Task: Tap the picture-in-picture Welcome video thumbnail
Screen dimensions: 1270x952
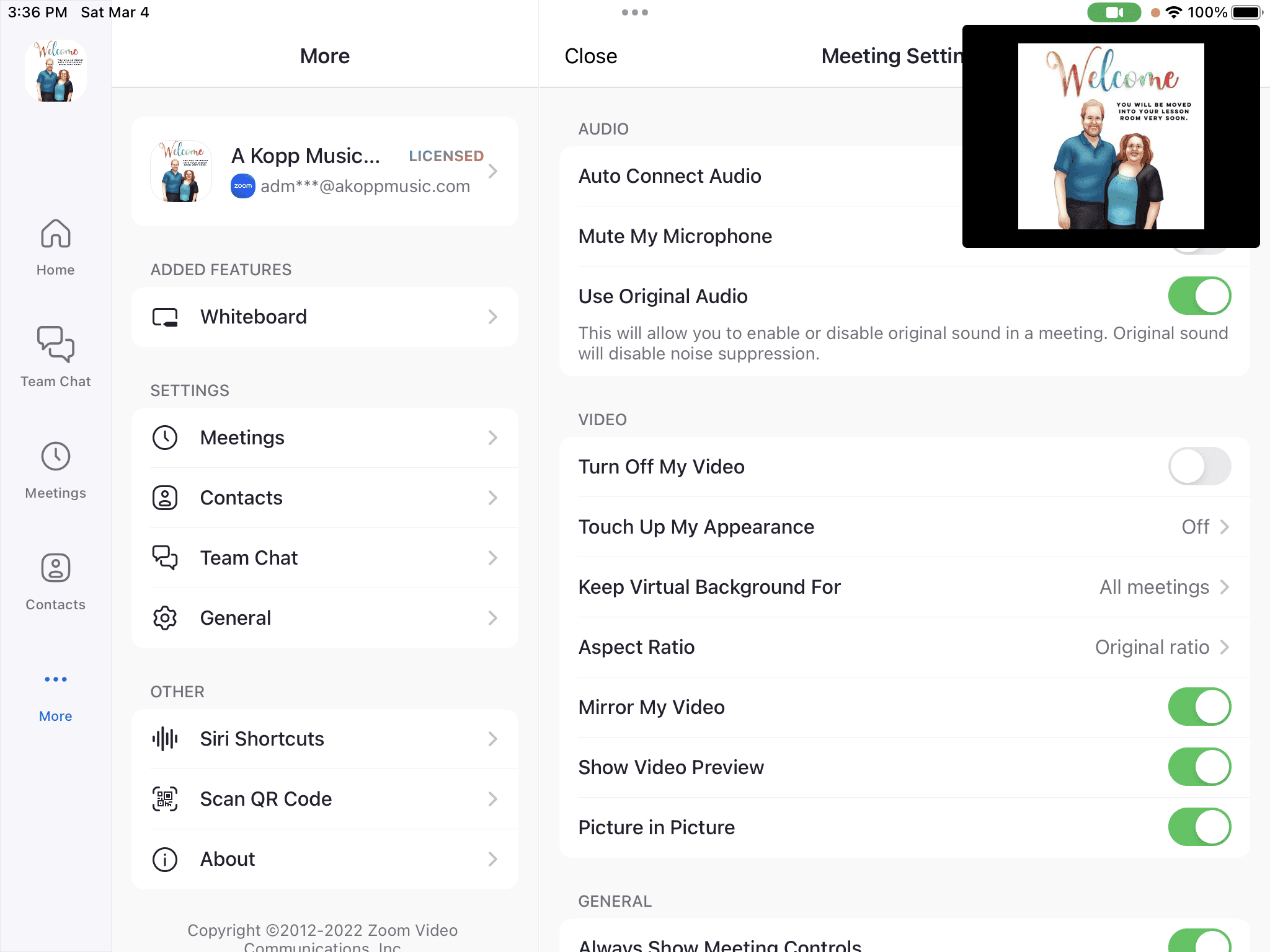Action: tap(1111, 136)
